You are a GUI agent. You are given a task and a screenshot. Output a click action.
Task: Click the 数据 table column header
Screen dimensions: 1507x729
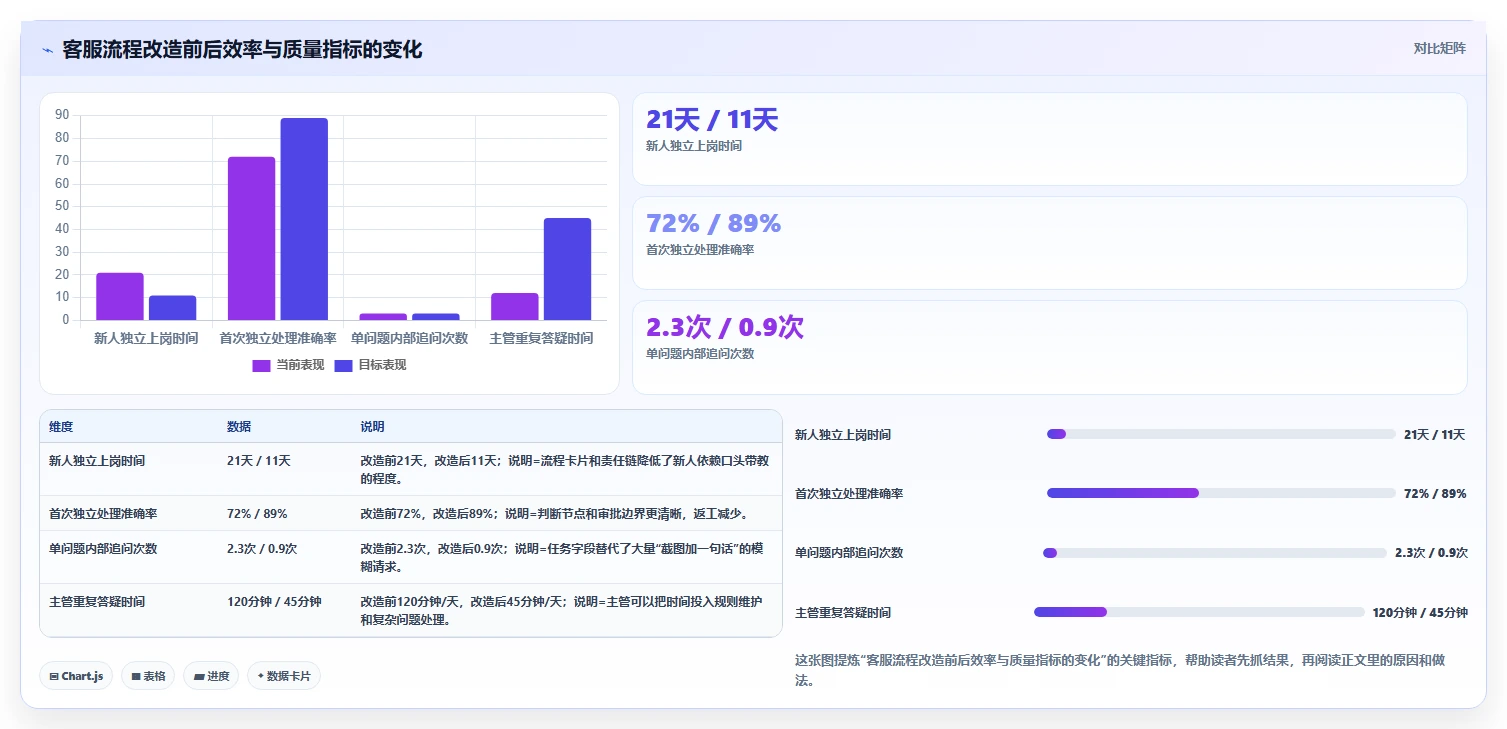pos(239,427)
